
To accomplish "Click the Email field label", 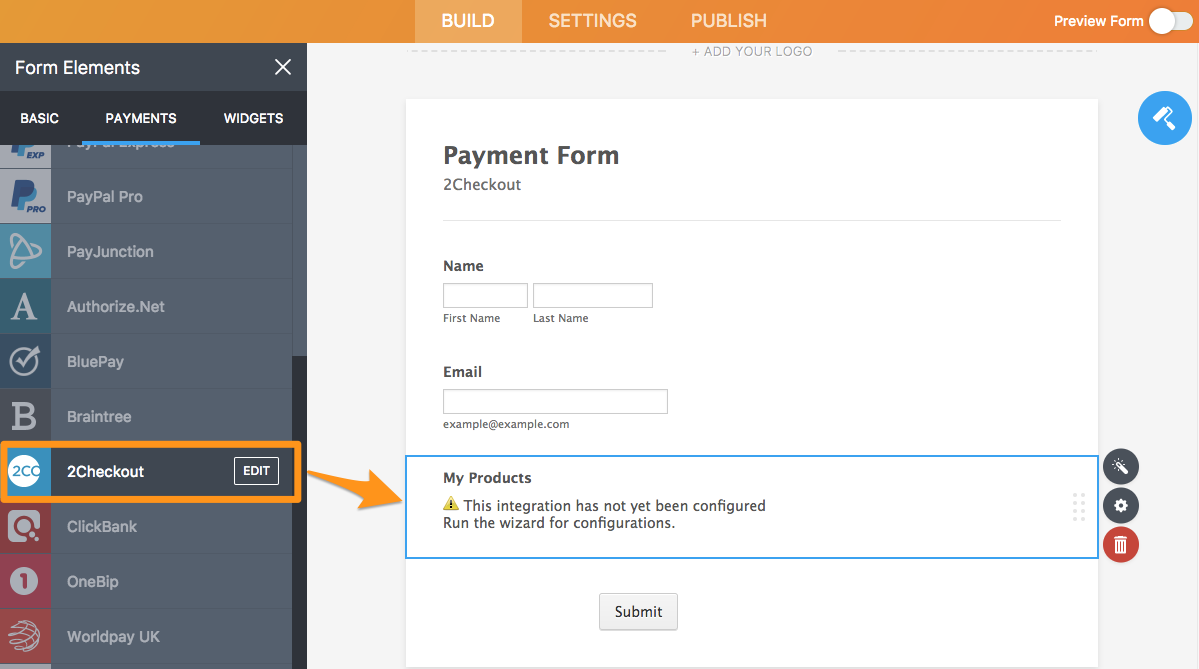I will [463, 372].
